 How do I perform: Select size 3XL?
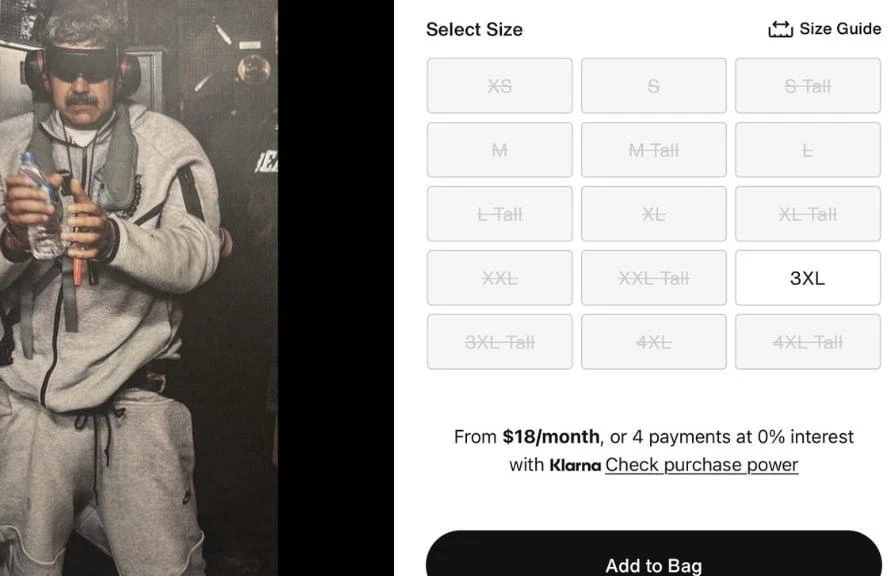point(808,278)
